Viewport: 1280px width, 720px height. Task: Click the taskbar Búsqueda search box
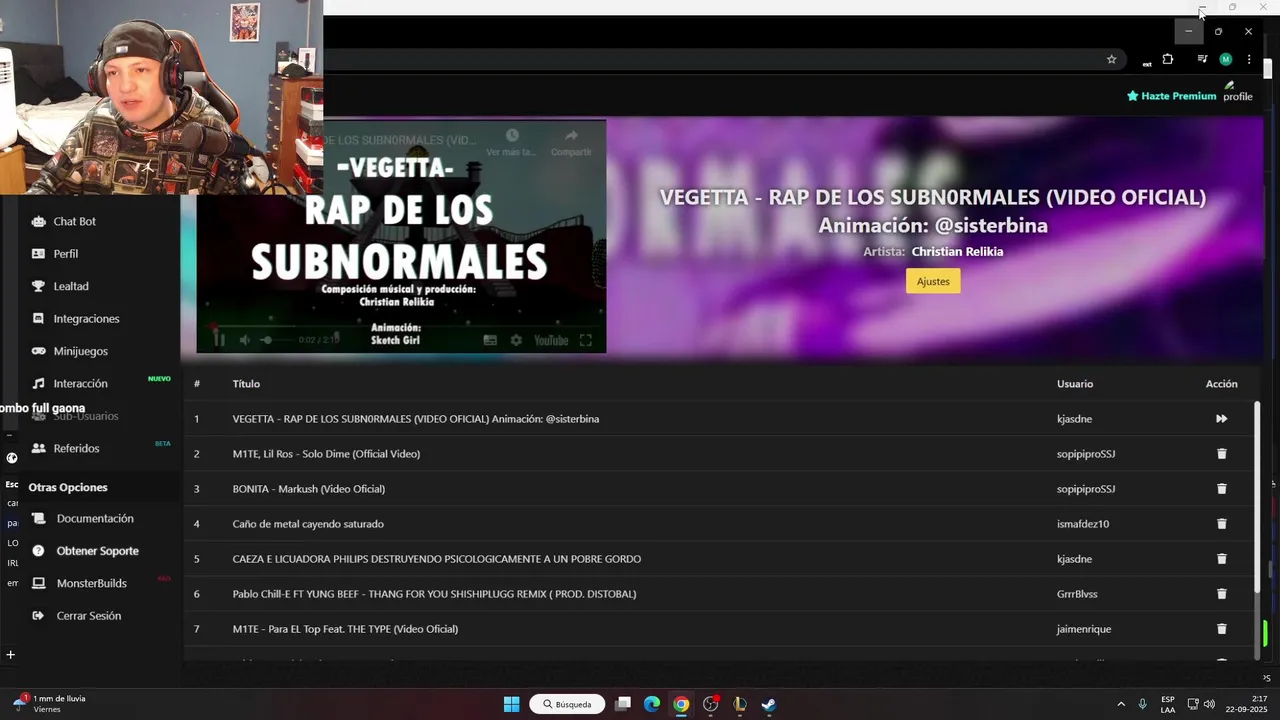567,704
